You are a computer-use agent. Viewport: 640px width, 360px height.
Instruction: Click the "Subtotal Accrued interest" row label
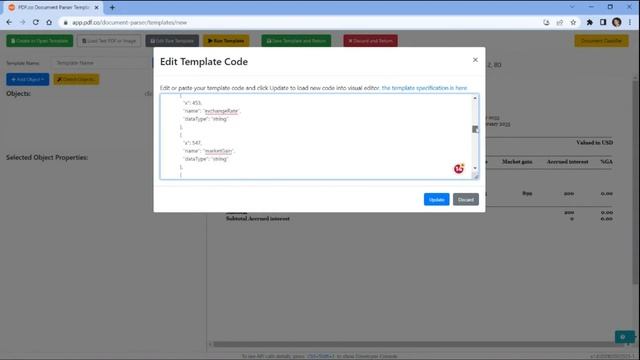pos(258,219)
